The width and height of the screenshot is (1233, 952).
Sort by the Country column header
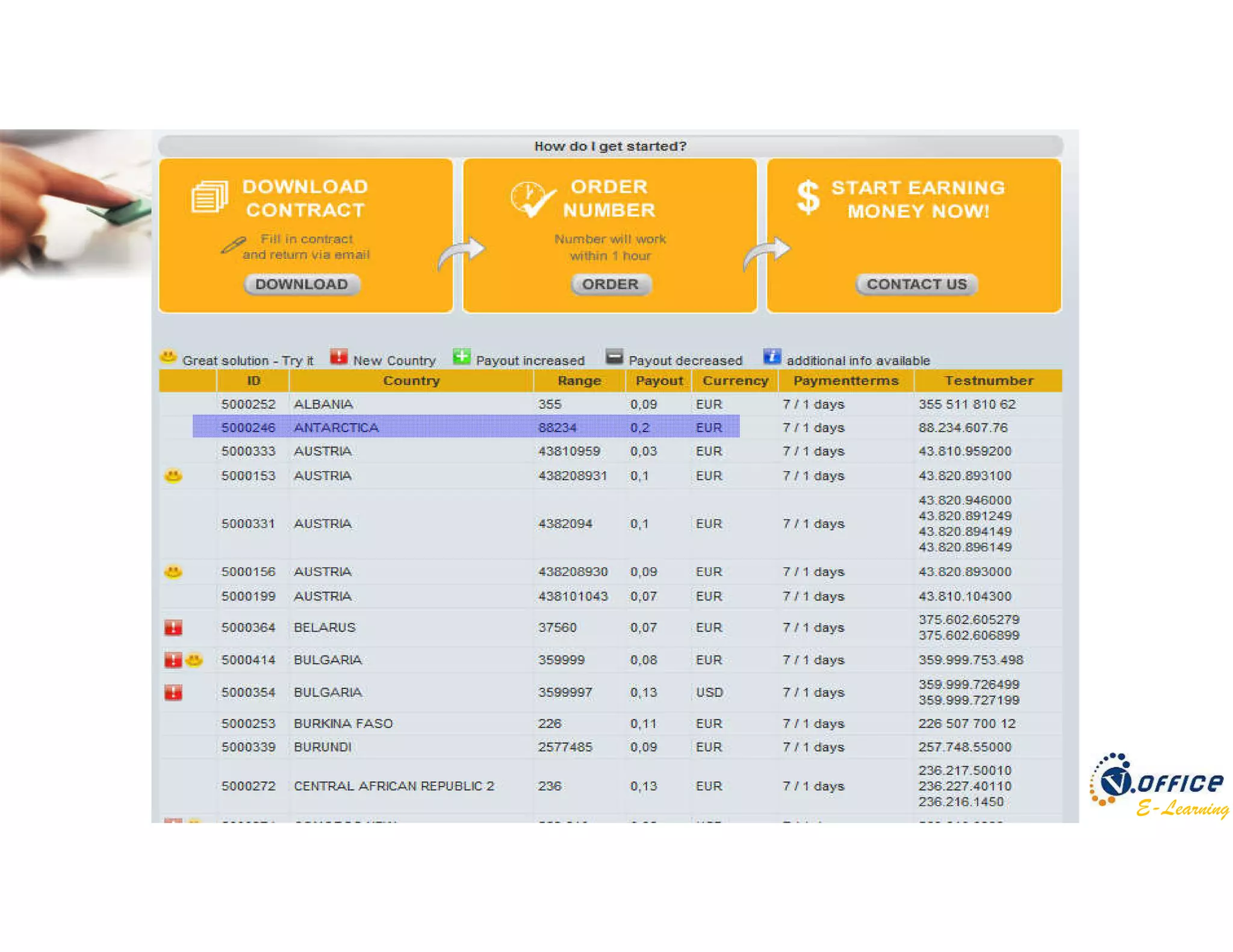click(x=412, y=381)
